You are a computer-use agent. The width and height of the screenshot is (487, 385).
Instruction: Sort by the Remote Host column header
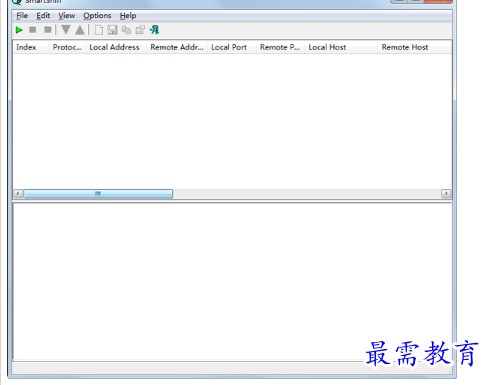(415, 47)
